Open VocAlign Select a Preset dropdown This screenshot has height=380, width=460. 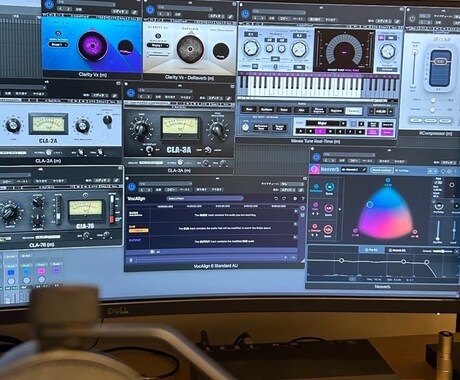click(205, 198)
